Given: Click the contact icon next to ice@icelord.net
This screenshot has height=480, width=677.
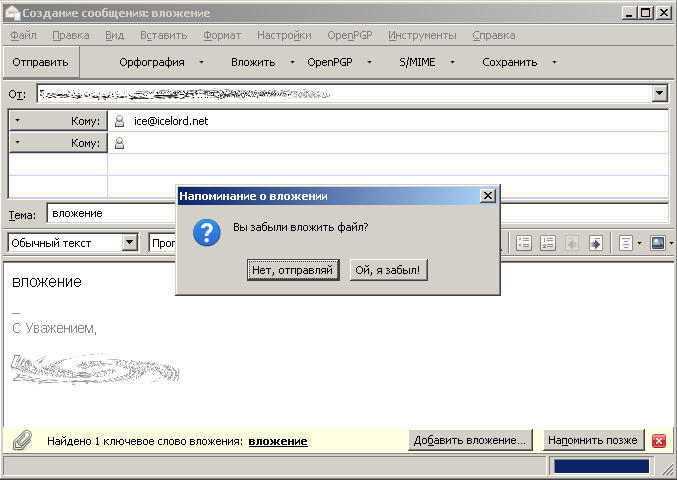Looking at the screenshot, I should click(x=120, y=121).
